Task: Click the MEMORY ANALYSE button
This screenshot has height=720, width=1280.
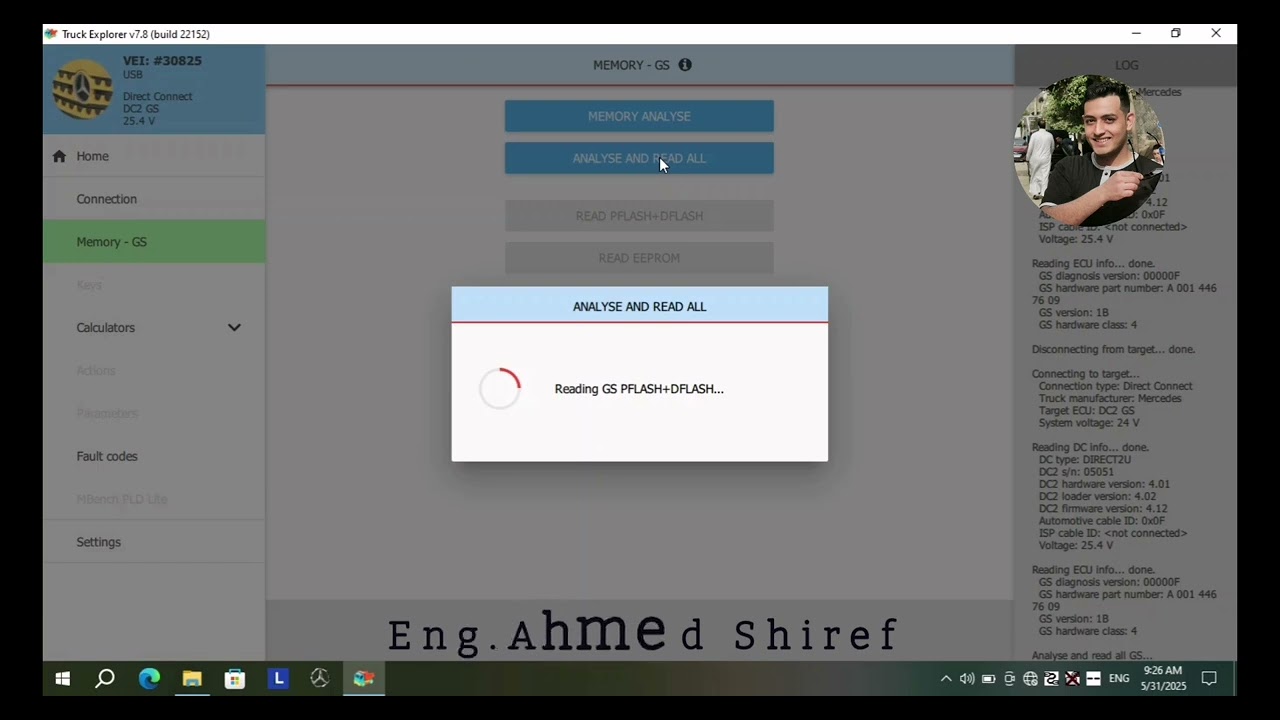Action: pos(639,116)
